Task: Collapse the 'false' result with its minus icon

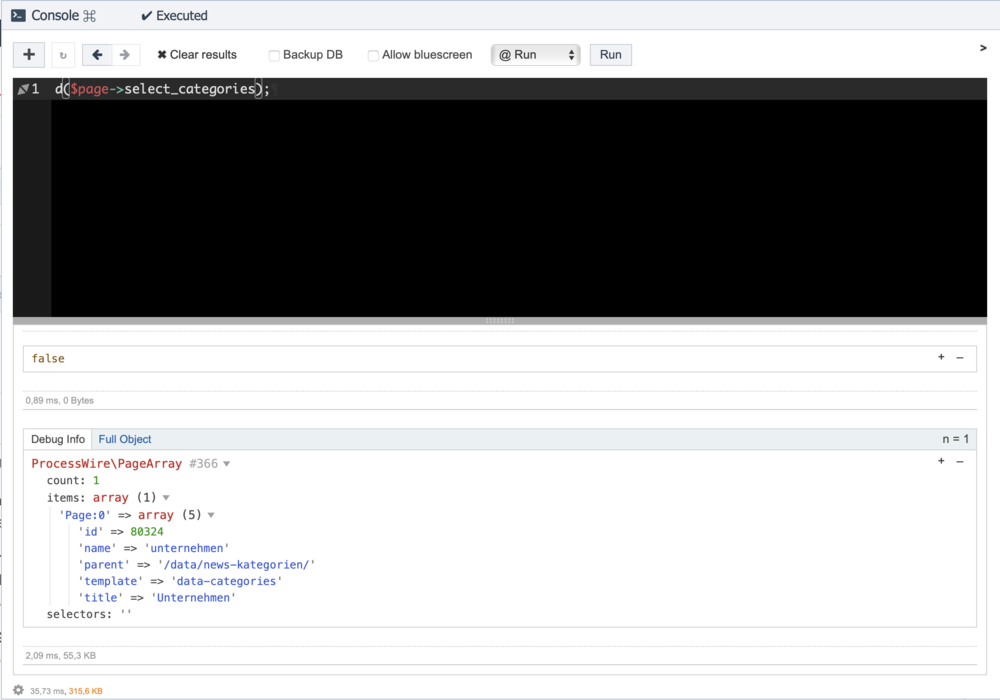Action: pos(960,357)
